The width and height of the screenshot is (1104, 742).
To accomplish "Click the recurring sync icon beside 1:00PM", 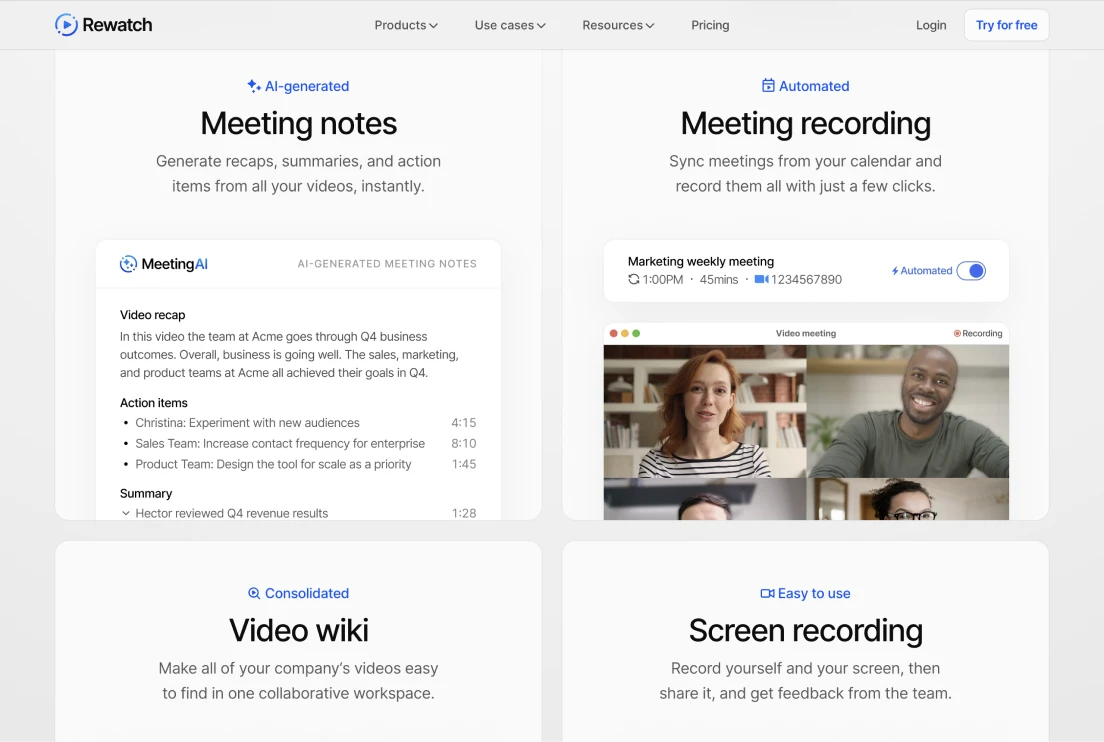I will click(x=634, y=279).
